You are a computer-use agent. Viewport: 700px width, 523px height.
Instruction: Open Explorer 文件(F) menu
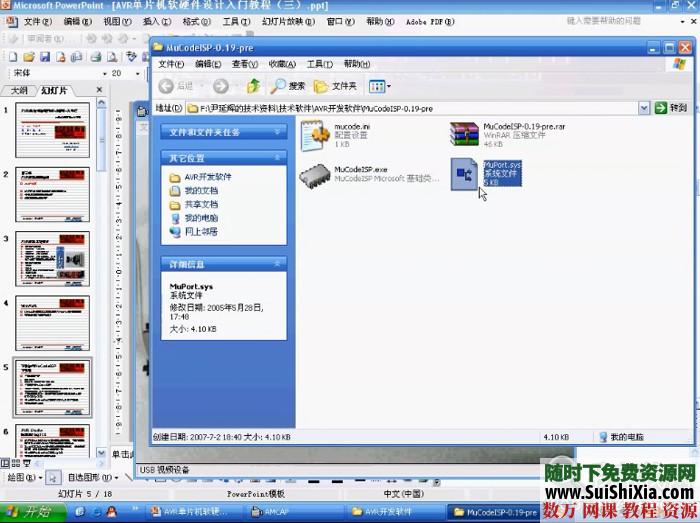click(x=171, y=64)
